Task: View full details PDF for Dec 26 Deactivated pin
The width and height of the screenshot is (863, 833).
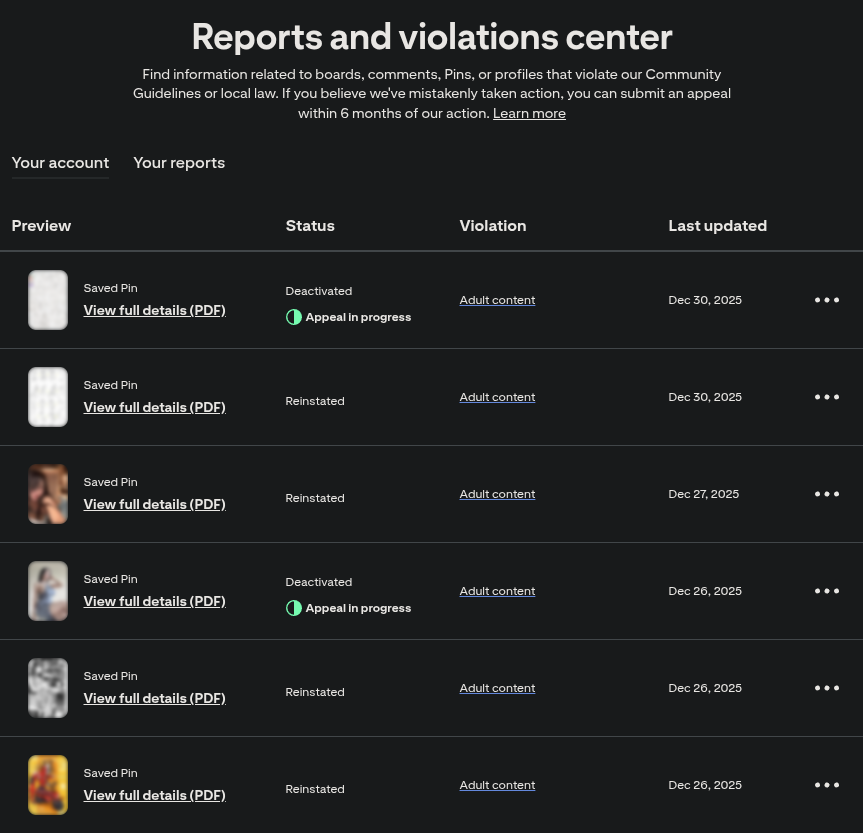Action: [x=155, y=601]
